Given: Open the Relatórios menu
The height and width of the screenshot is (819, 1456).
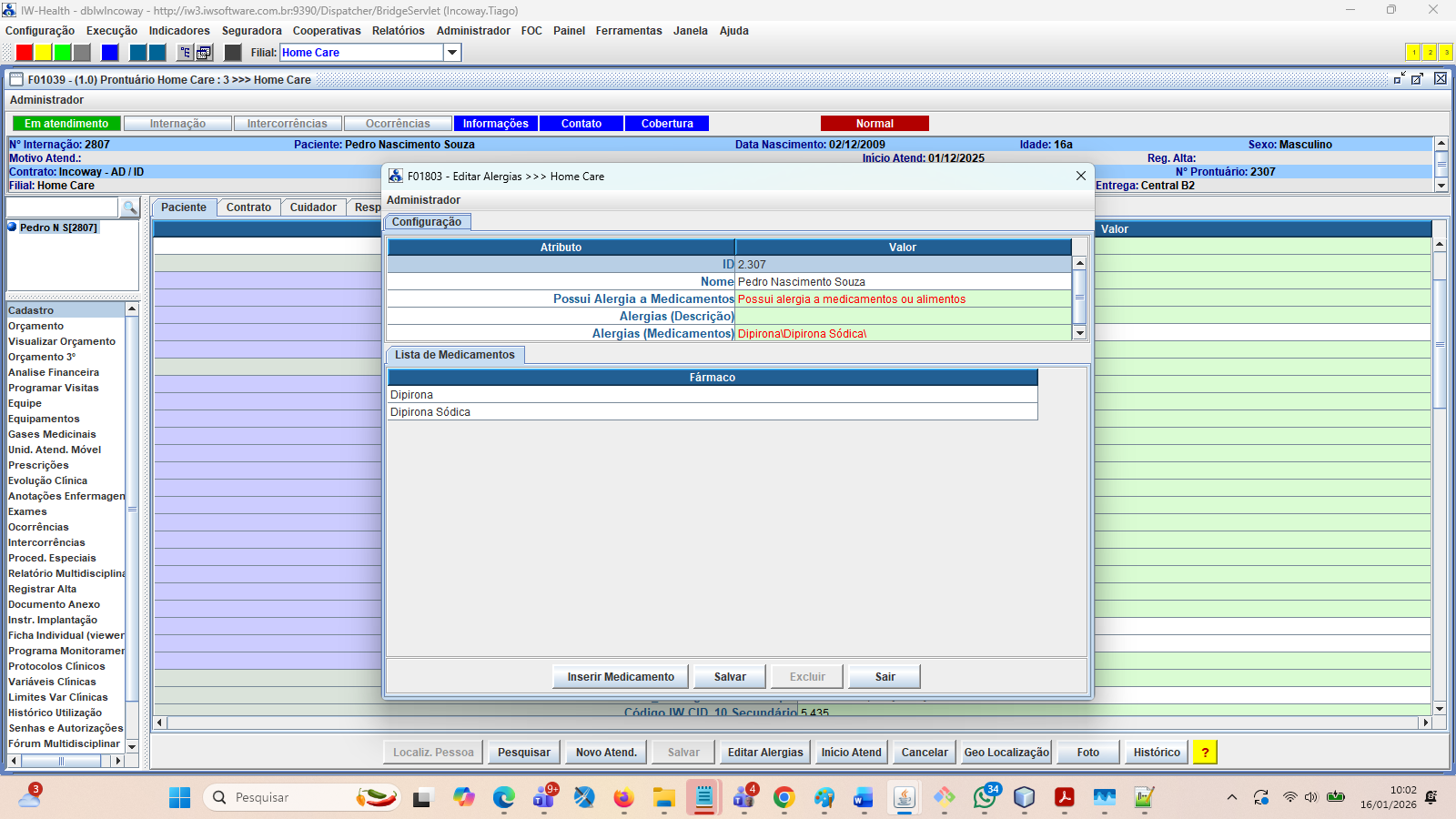Looking at the screenshot, I should point(398,31).
